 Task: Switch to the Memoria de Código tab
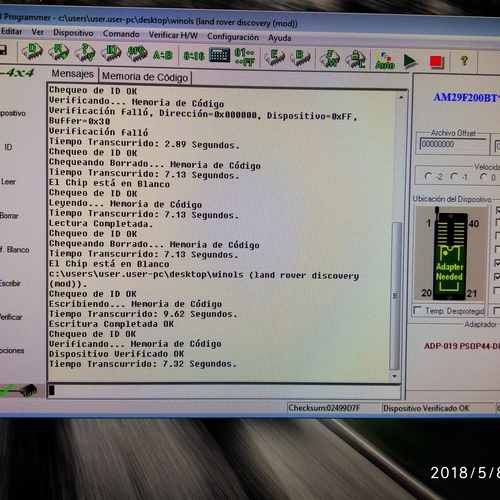(145, 77)
